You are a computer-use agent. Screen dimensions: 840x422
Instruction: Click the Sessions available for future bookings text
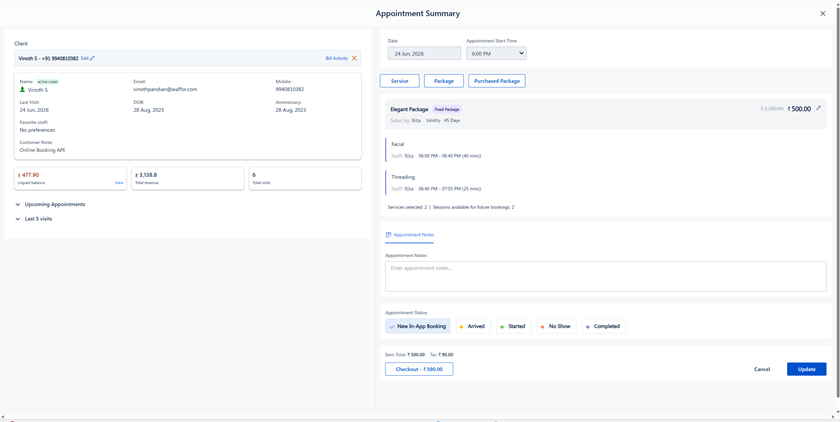474,207
